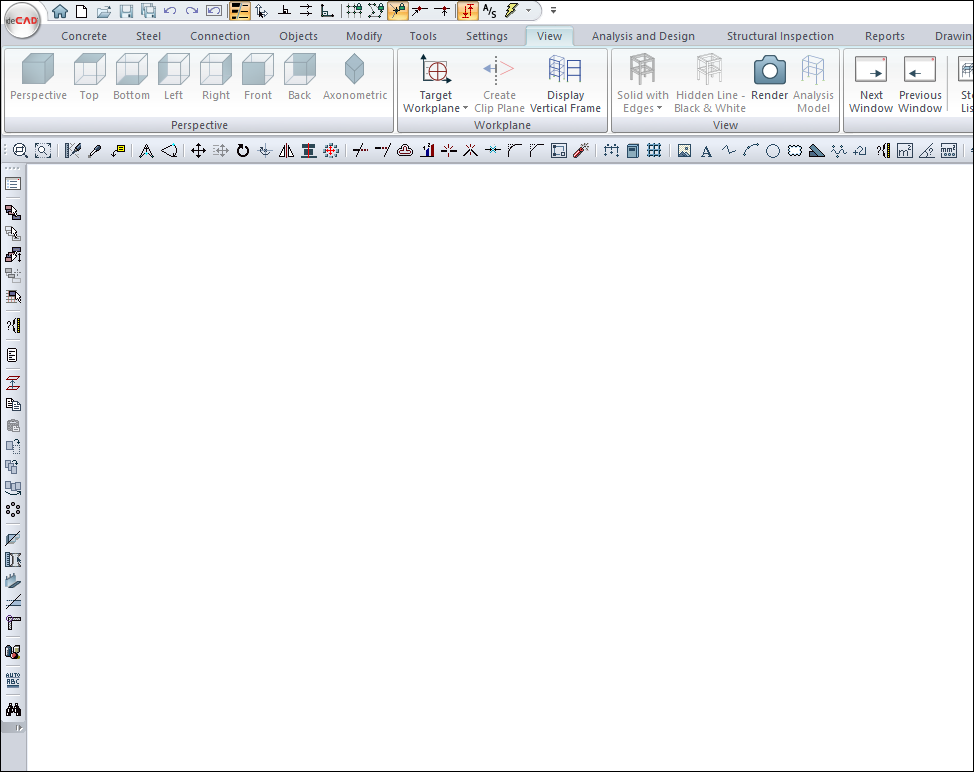
Task: Select the Display Vertical Frame tool
Action: click(x=565, y=83)
